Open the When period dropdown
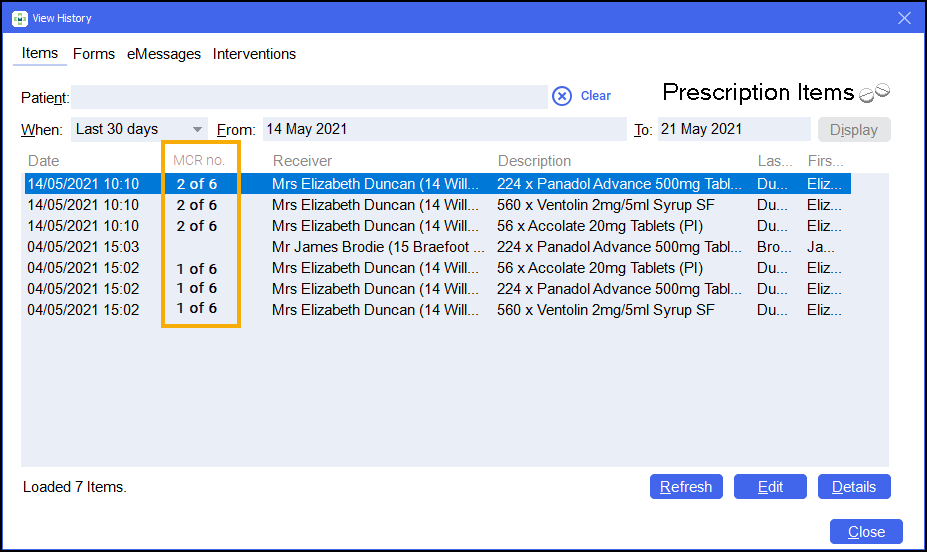Image resolution: width=927 pixels, height=552 pixels. 139,129
